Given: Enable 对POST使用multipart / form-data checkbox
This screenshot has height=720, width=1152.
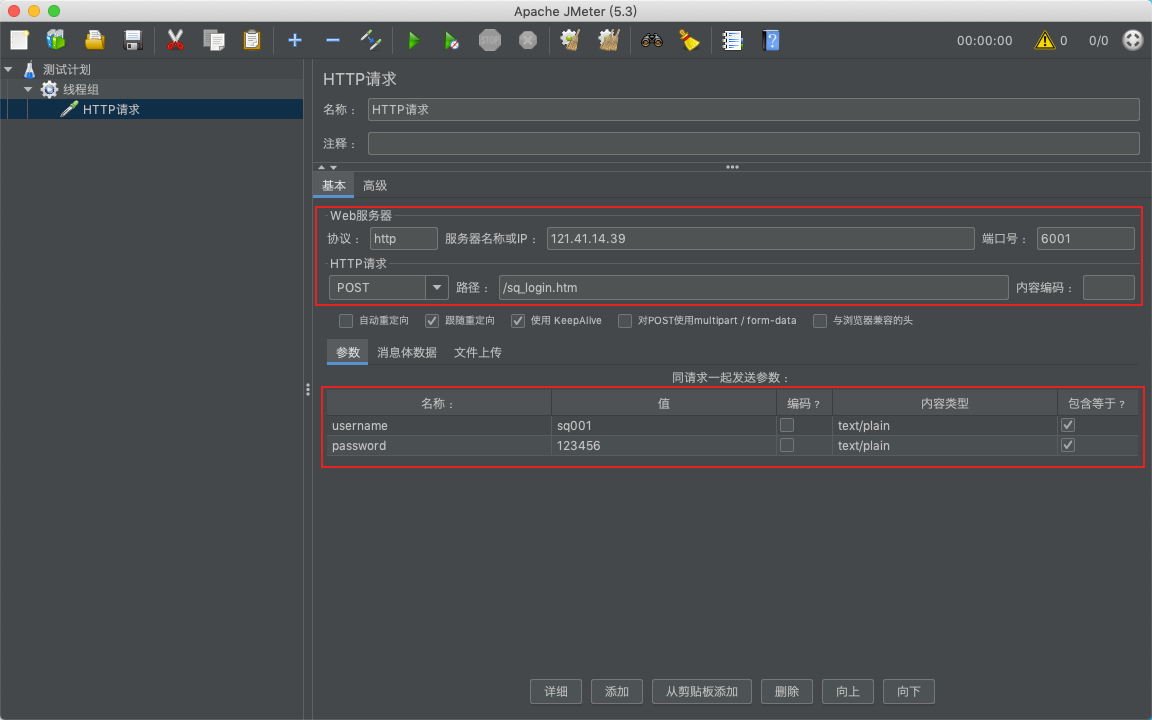Looking at the screenshot, I should (x=624, y=320).
